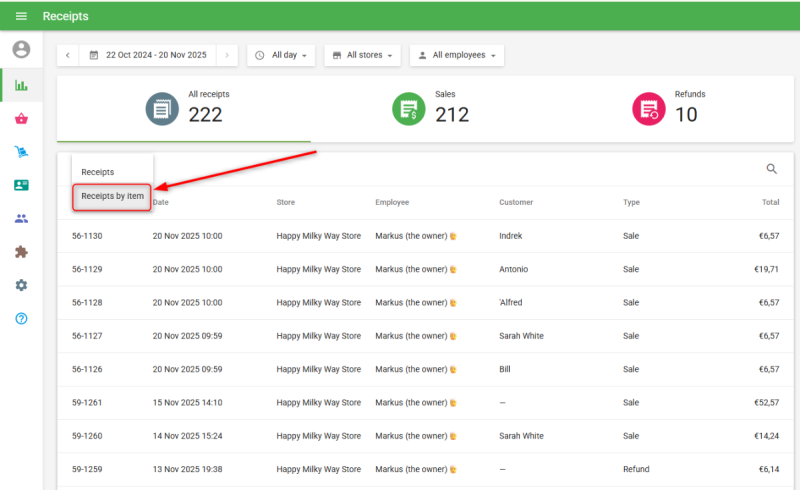The width and height of the screenshot is (800, 490).
Task: Expand the All day time dropdown
Action: tap(281, 55)
